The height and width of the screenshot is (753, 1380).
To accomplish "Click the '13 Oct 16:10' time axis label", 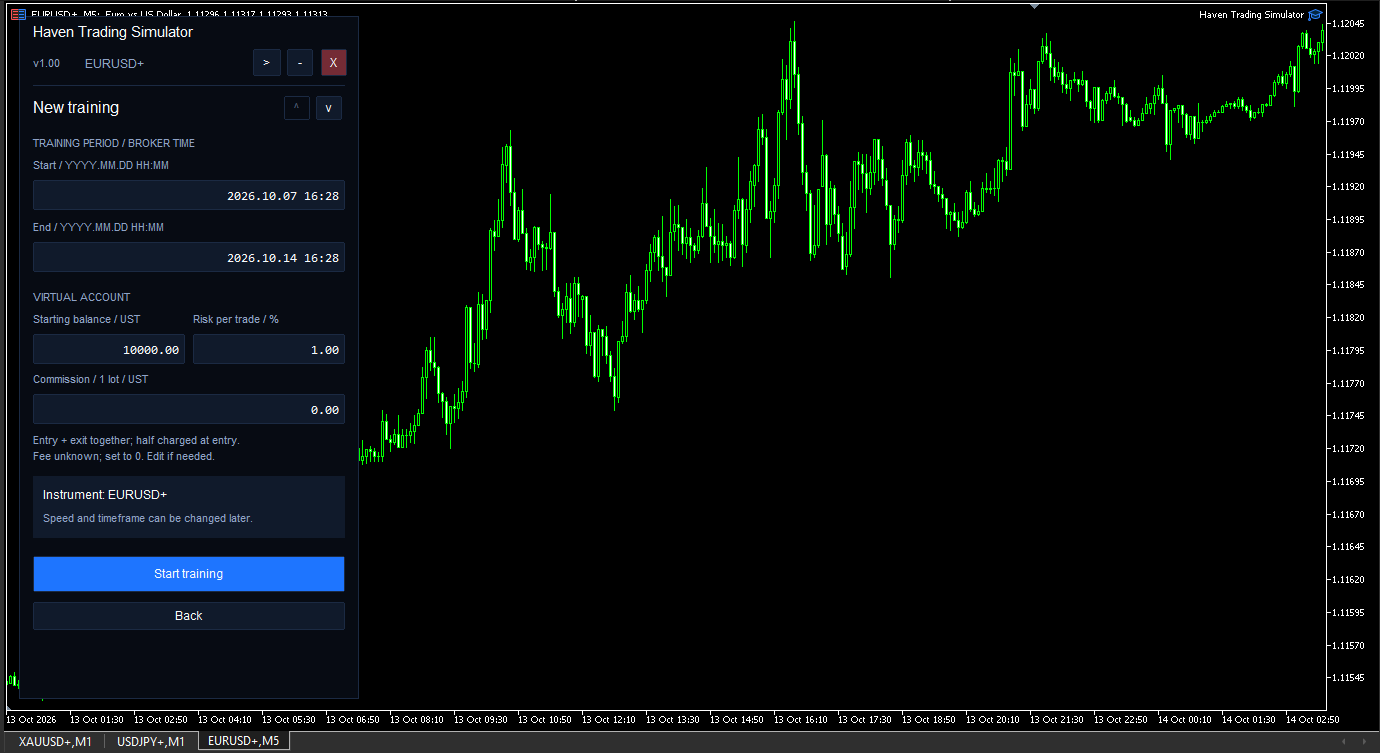I will click(801, 719).
